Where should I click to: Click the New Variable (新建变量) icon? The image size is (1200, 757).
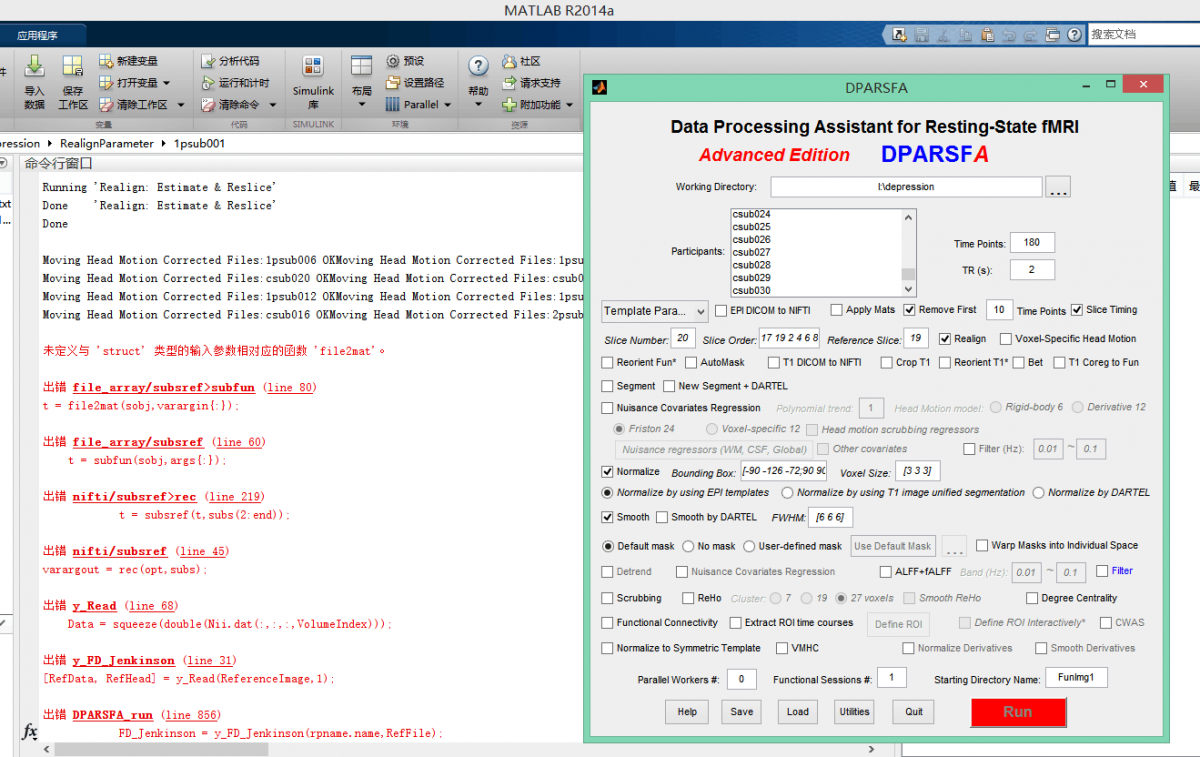click(x=106, y=61)
